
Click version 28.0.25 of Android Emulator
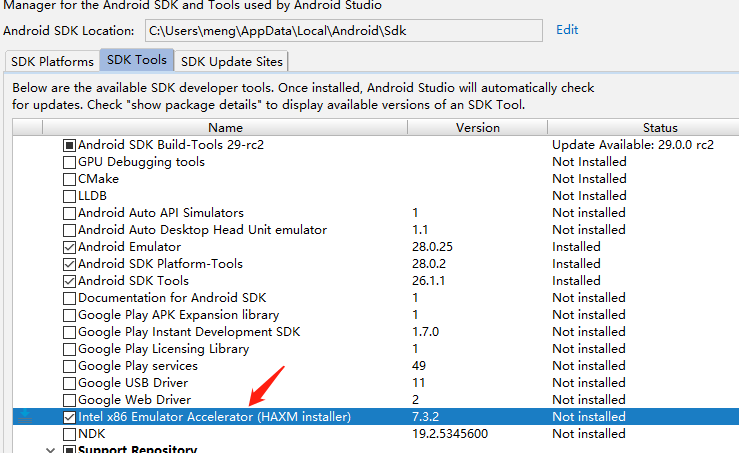[432, 247]
